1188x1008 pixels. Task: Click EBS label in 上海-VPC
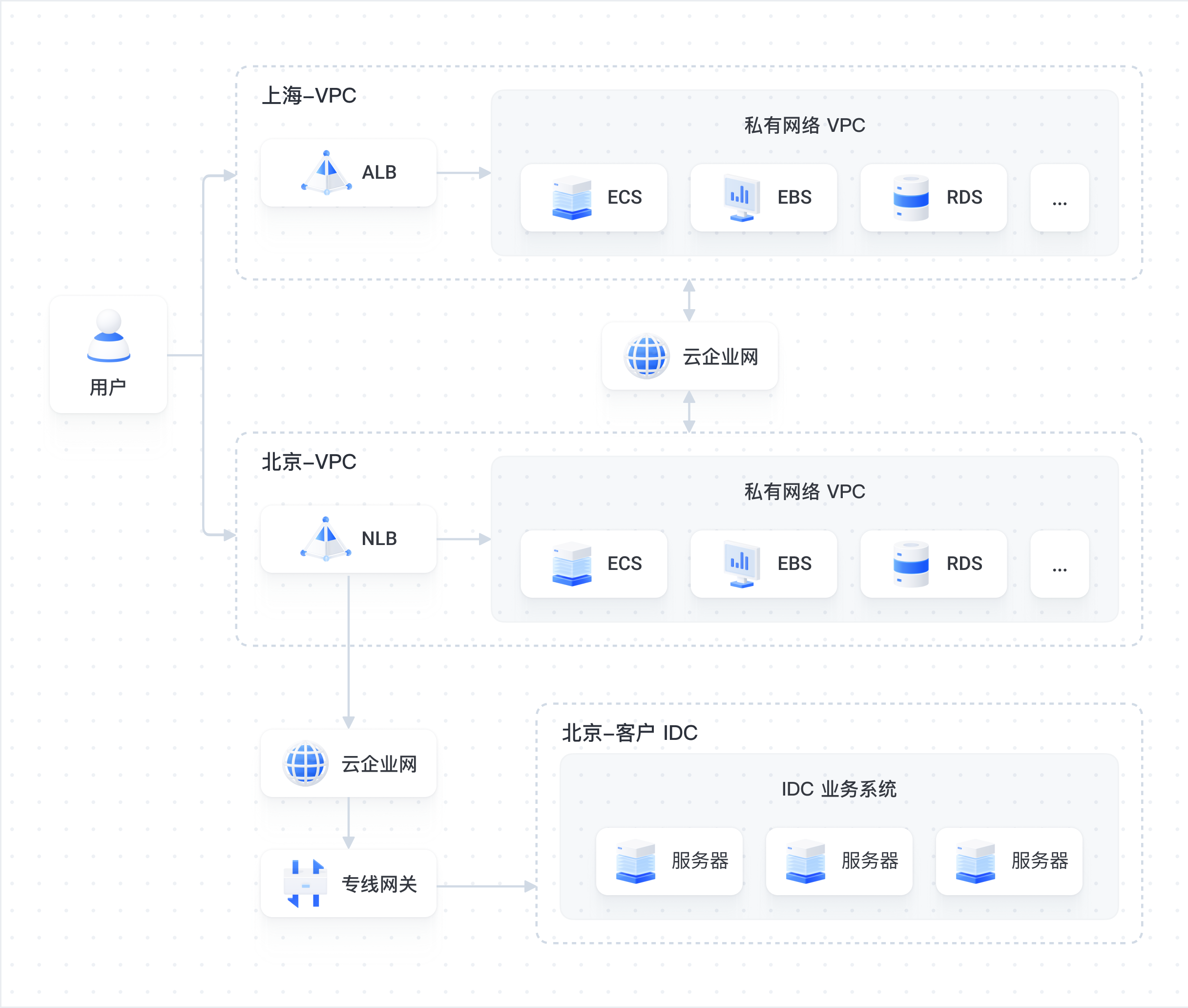[794, 198]
